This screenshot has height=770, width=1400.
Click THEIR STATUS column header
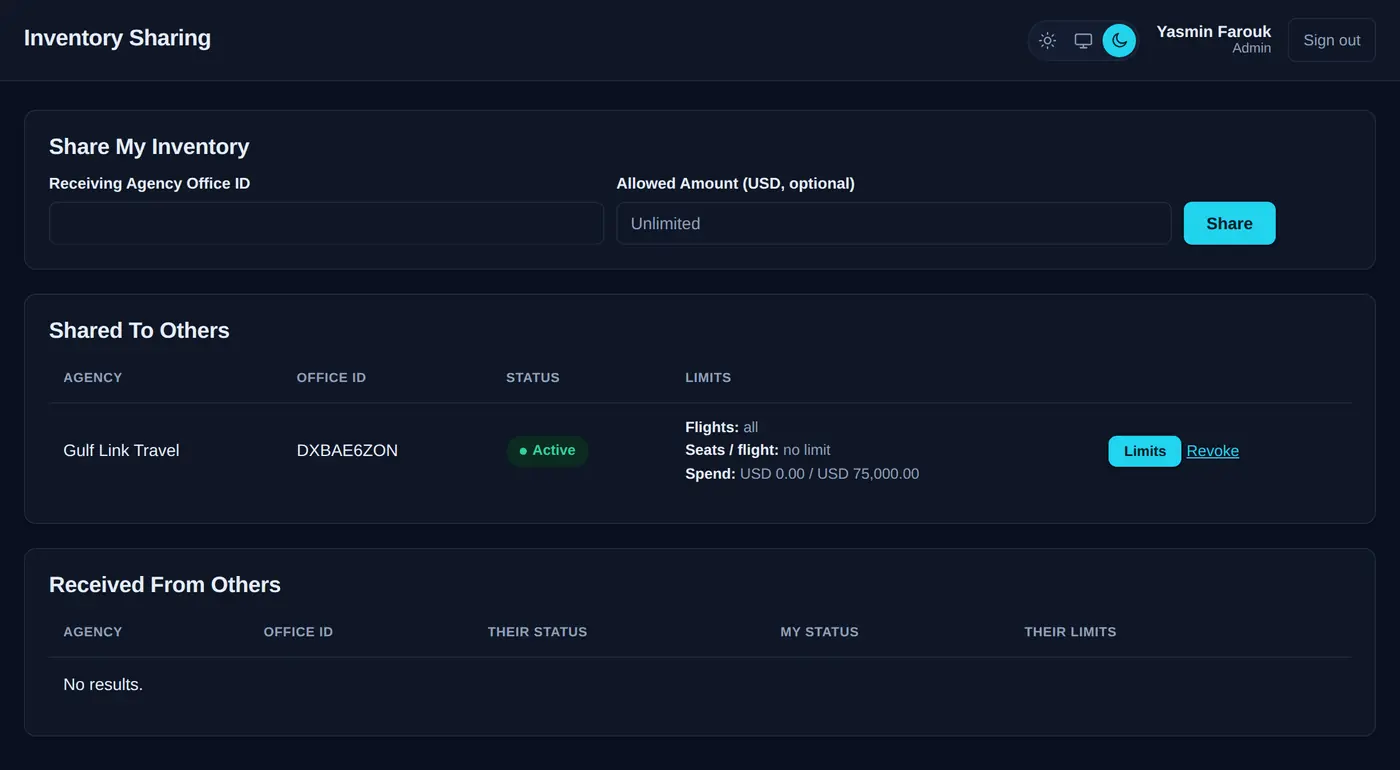(537, 632)
